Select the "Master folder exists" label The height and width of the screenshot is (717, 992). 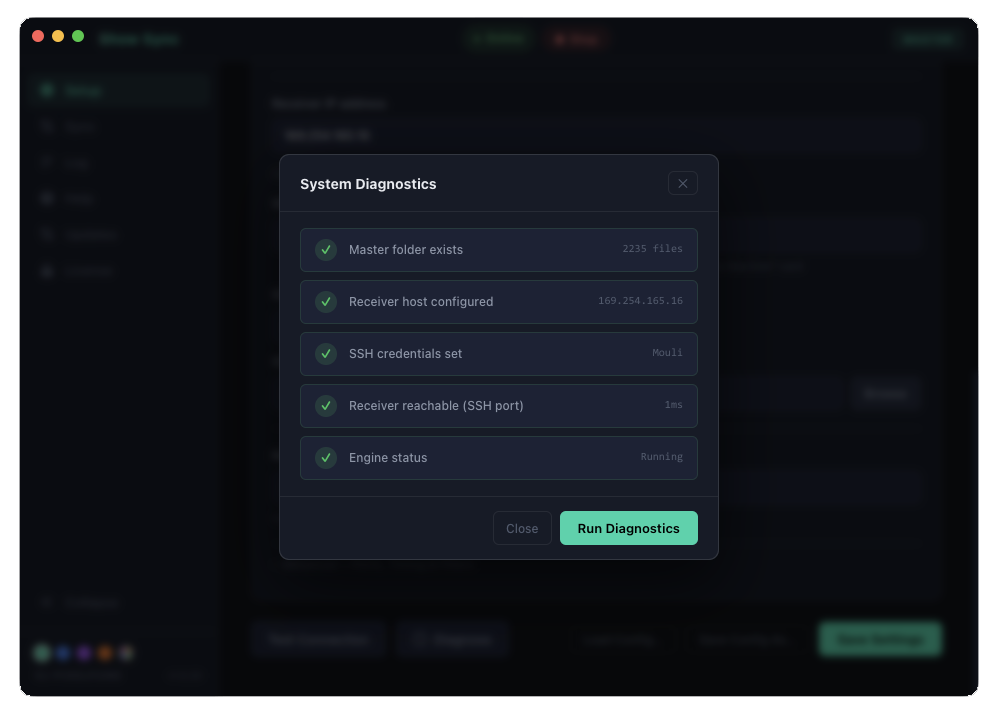tap(406, 250)
